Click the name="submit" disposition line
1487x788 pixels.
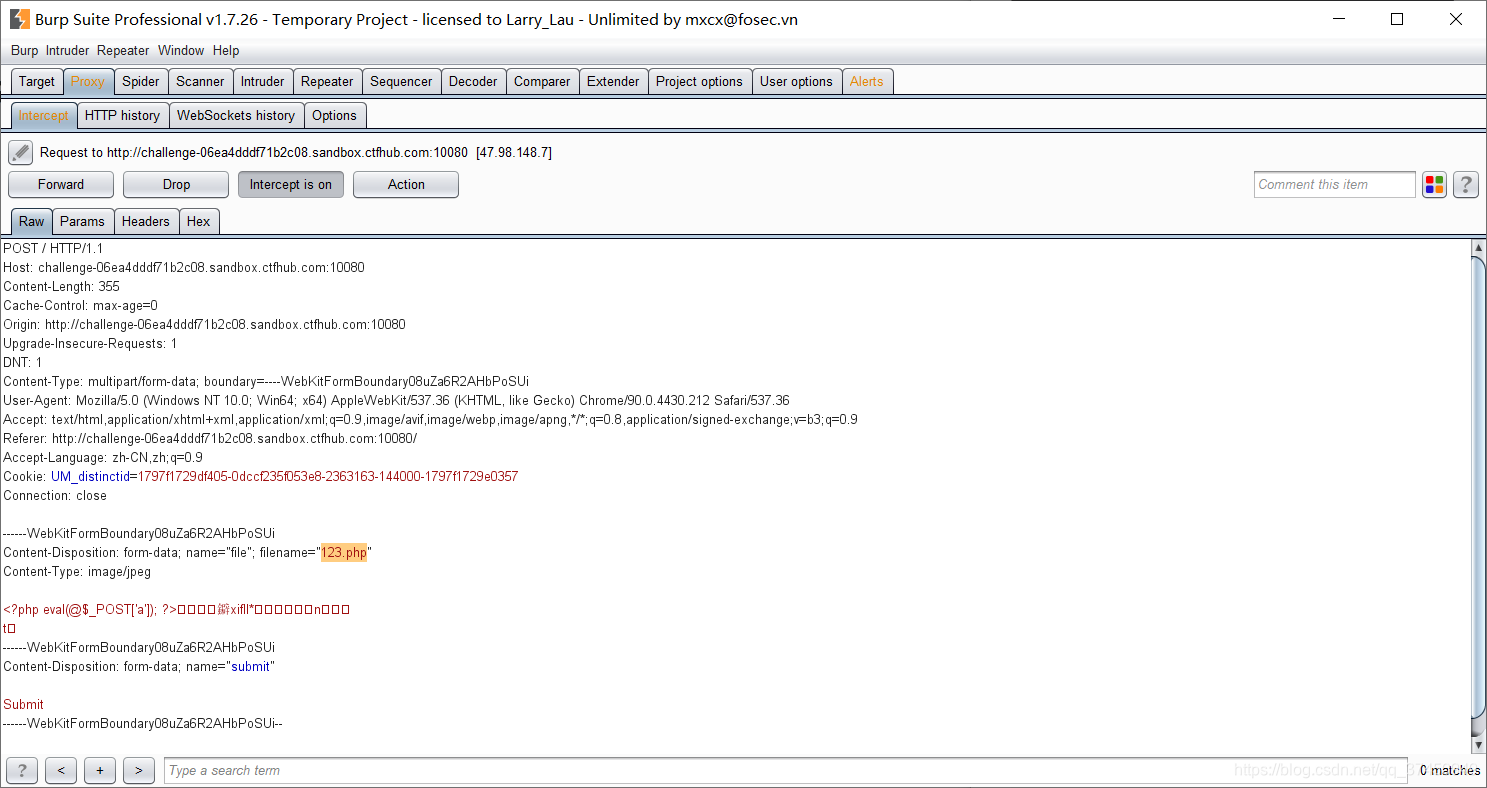coord(139,666)
